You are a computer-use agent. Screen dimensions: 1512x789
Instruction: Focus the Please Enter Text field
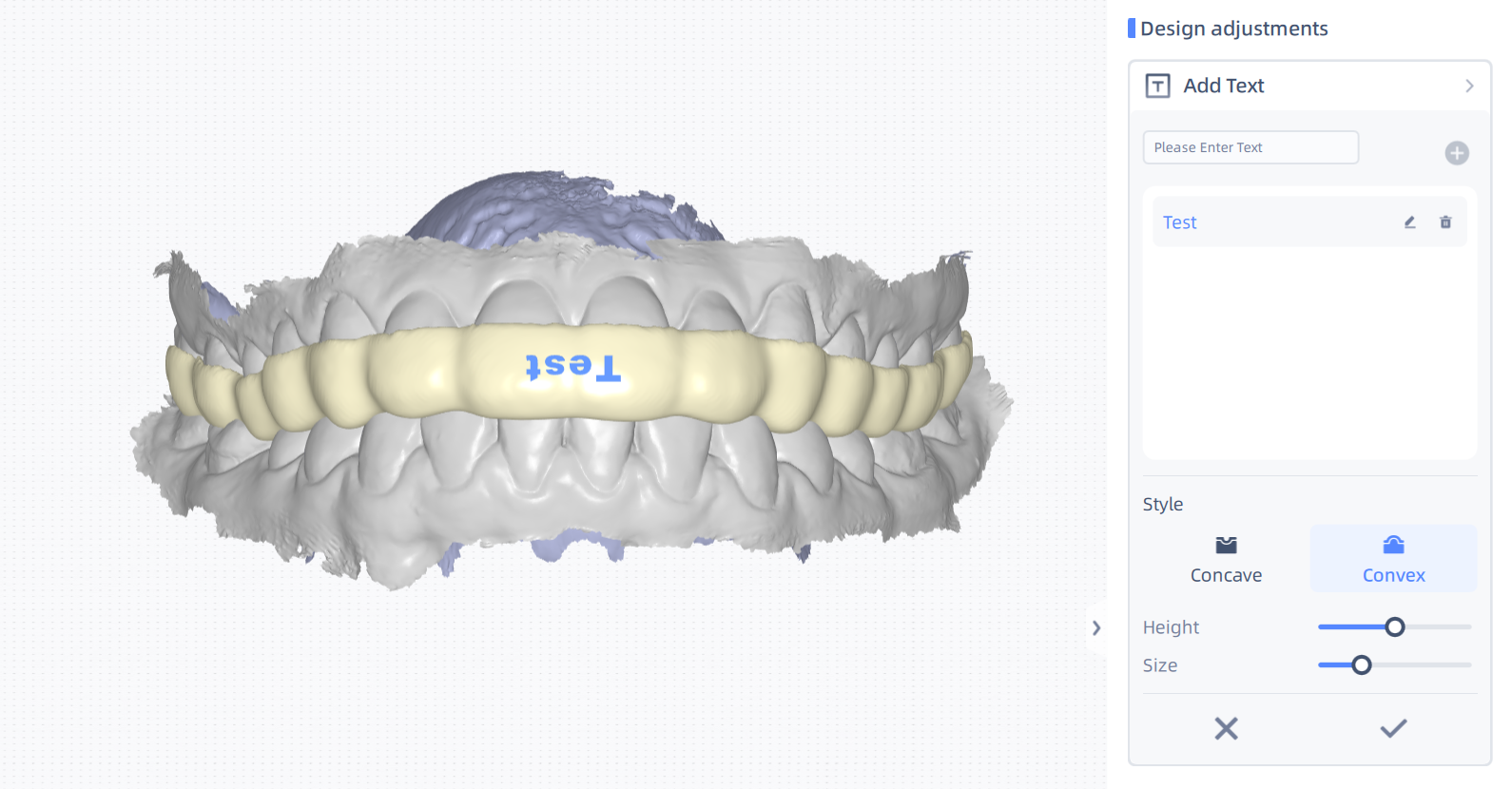click(x=1250, y=147)
